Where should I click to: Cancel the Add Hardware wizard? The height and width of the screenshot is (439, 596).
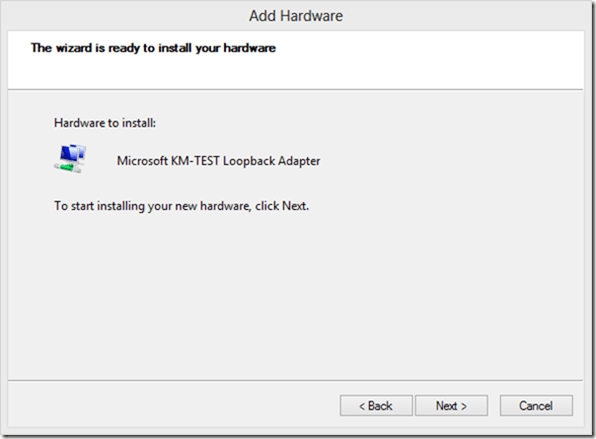(536, 406)
